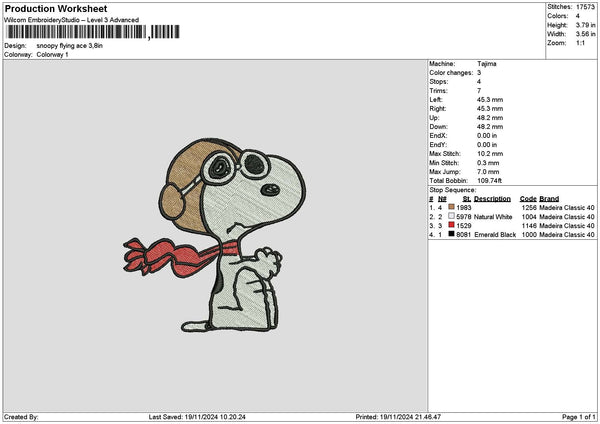Click the Height value 3.79 in
This screenshot has height=424, width=600.
585,25
